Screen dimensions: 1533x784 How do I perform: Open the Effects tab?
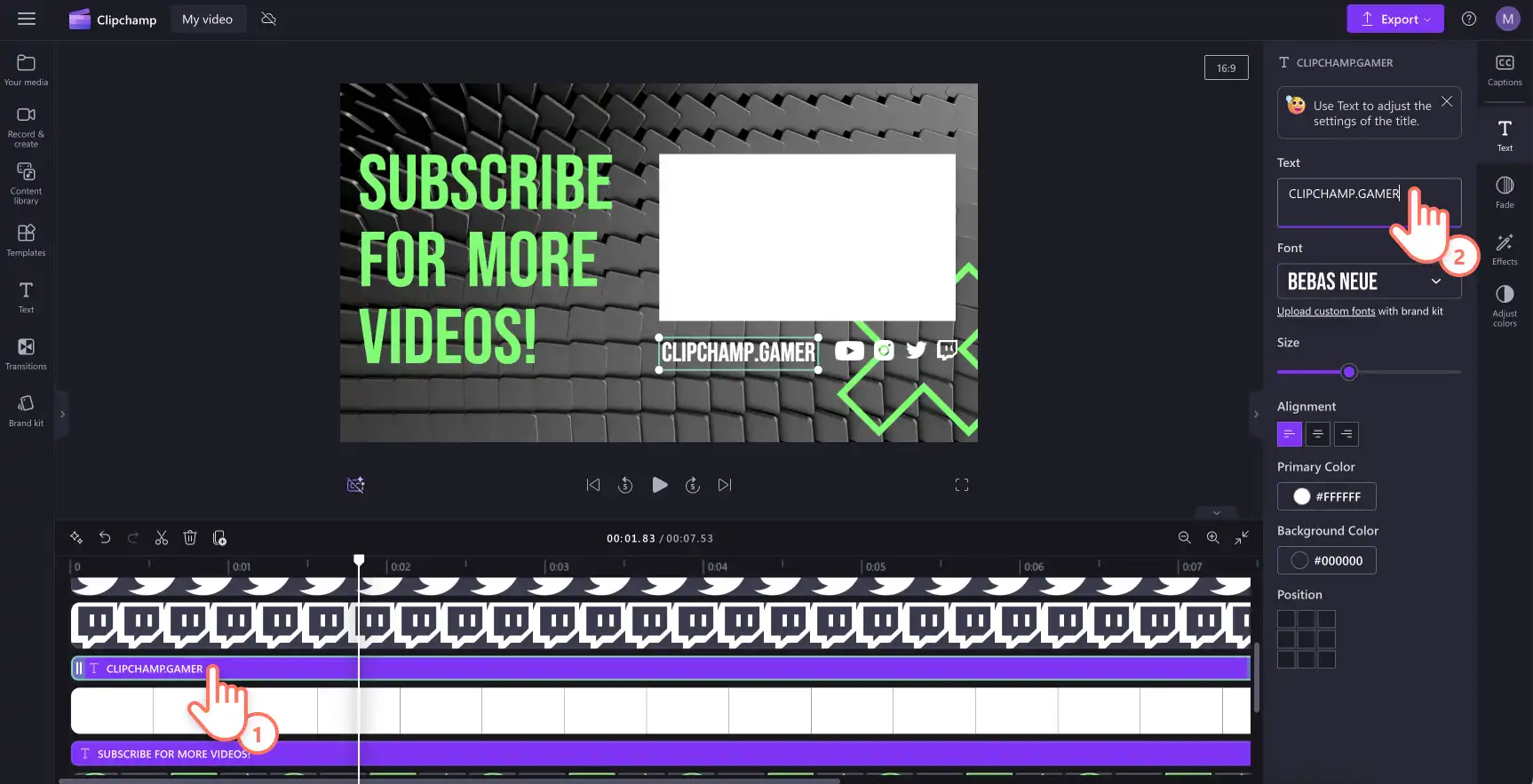click(1505, 249)
